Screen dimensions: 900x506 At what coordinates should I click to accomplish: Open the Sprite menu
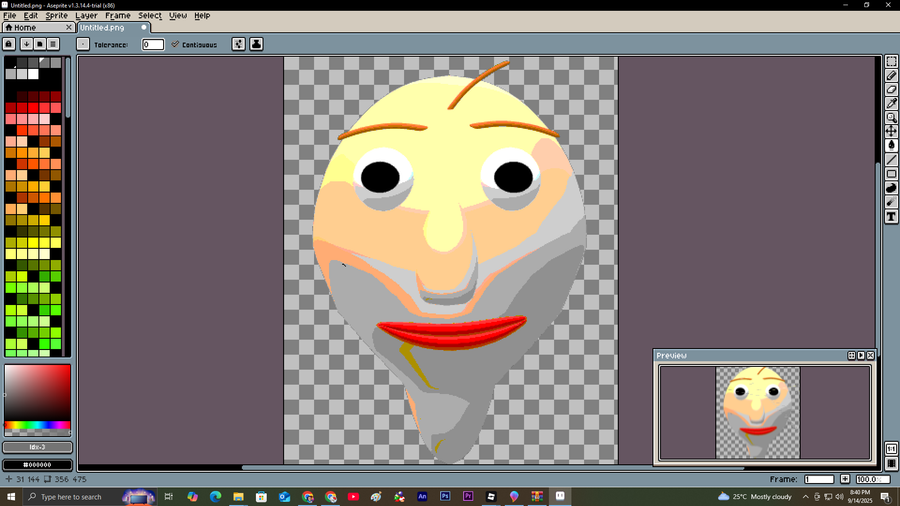coord(56,15)
